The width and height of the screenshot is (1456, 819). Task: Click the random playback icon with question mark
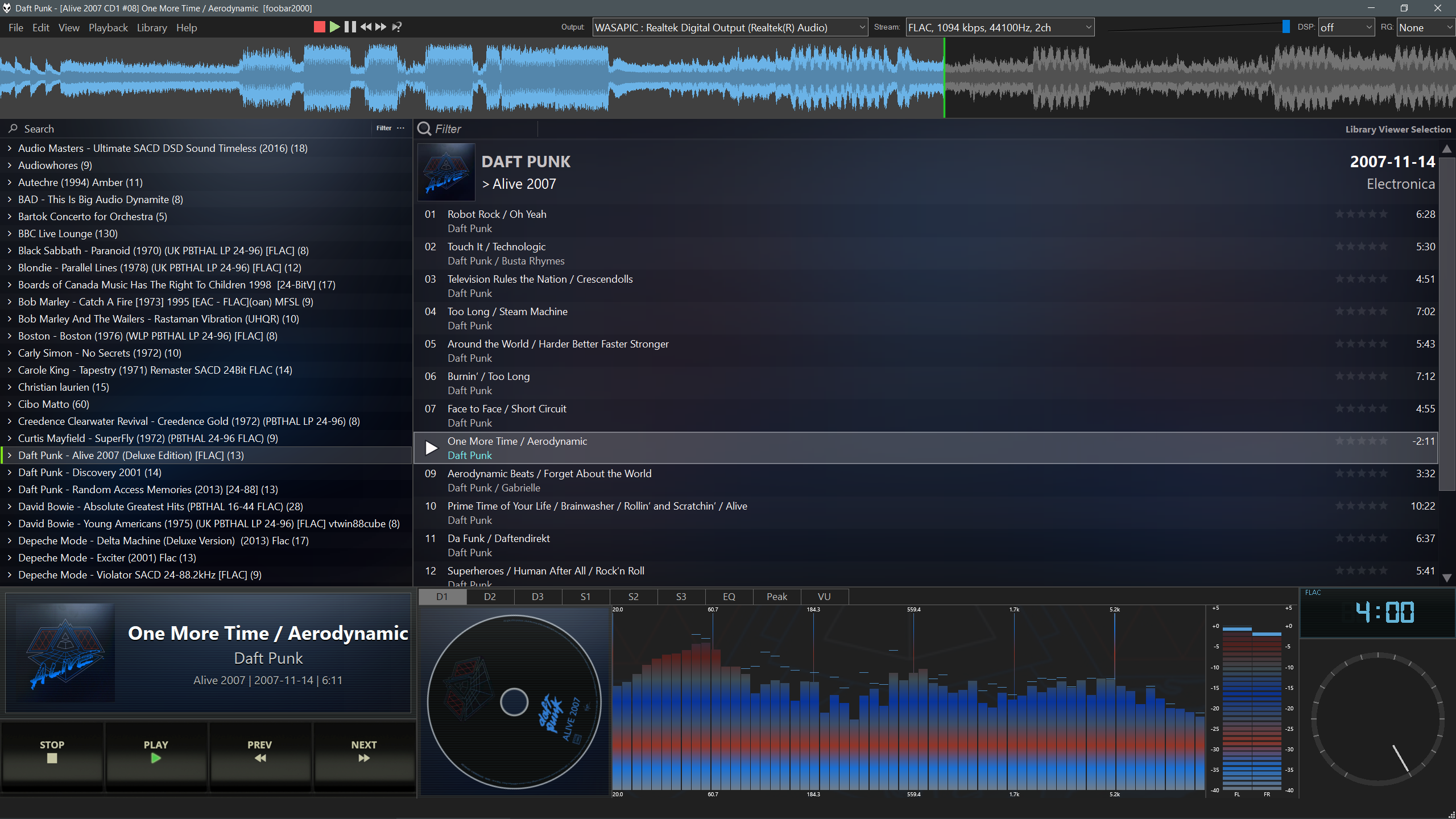coord(397,27)
